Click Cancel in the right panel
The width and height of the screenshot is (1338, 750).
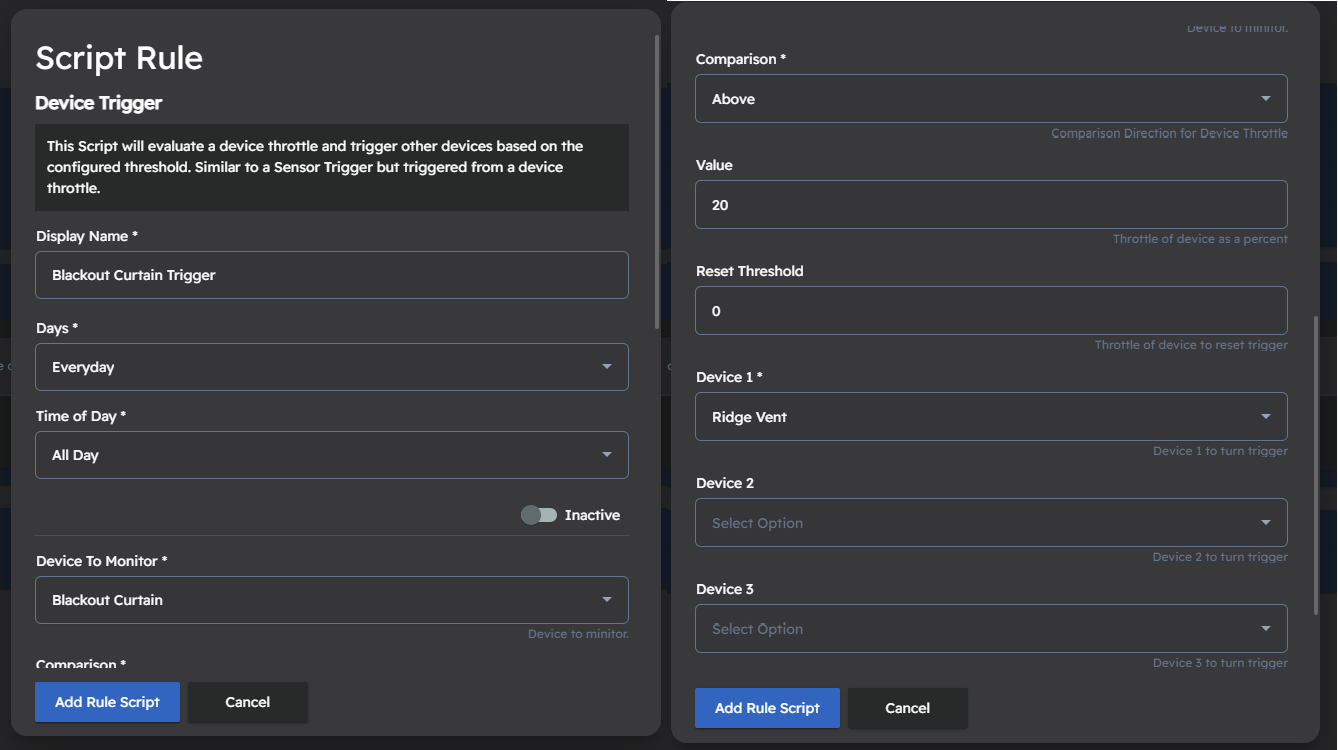pos(907,708)
